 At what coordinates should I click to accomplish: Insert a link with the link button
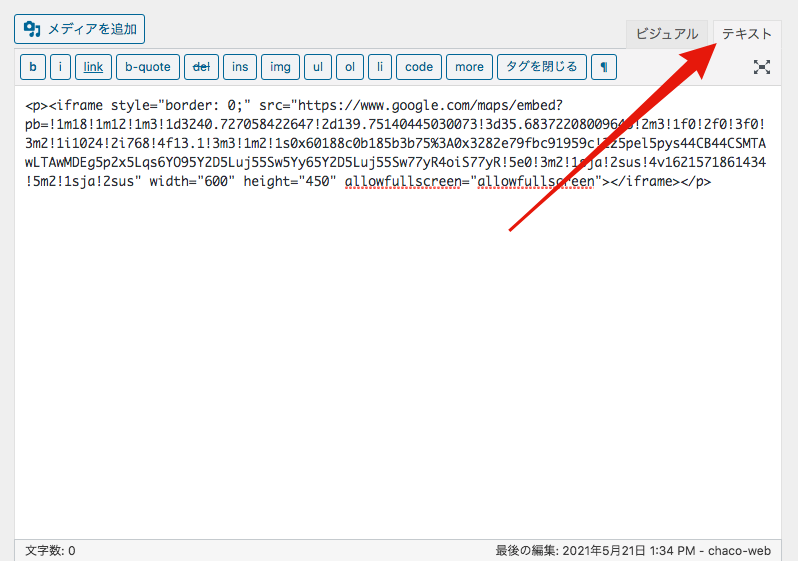pos(93,67)
